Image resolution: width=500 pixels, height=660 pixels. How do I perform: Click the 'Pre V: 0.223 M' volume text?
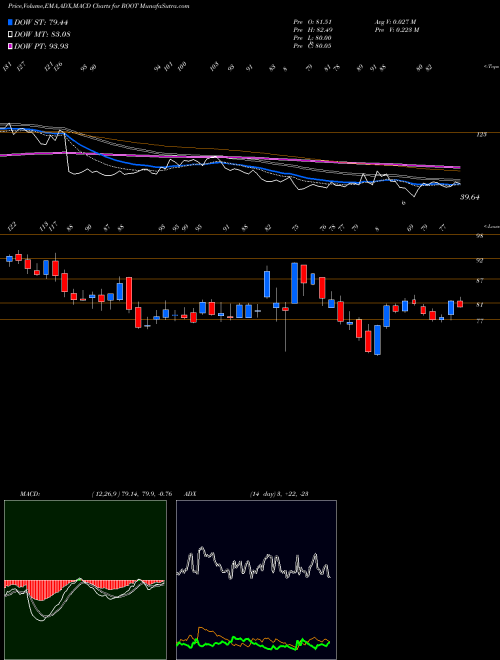click(x=396, y=30)
